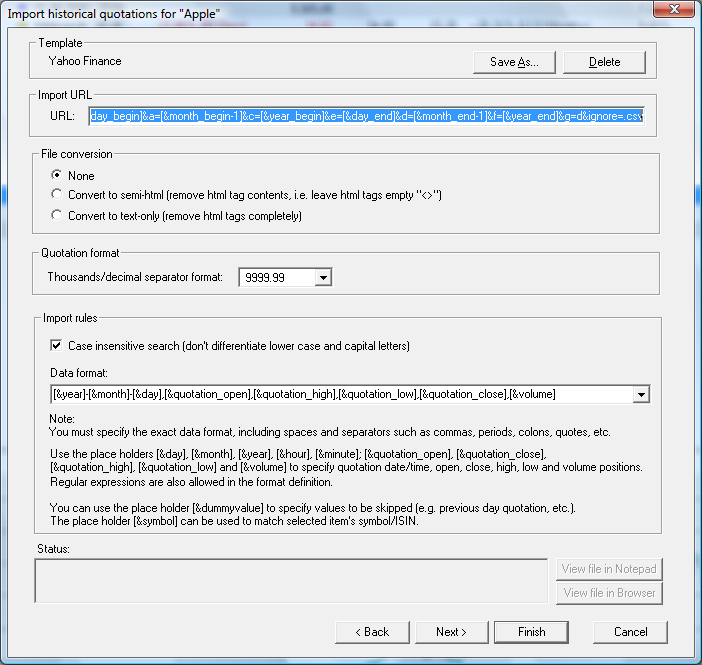Expand the Data format combo box arrow

coord(641,395)
